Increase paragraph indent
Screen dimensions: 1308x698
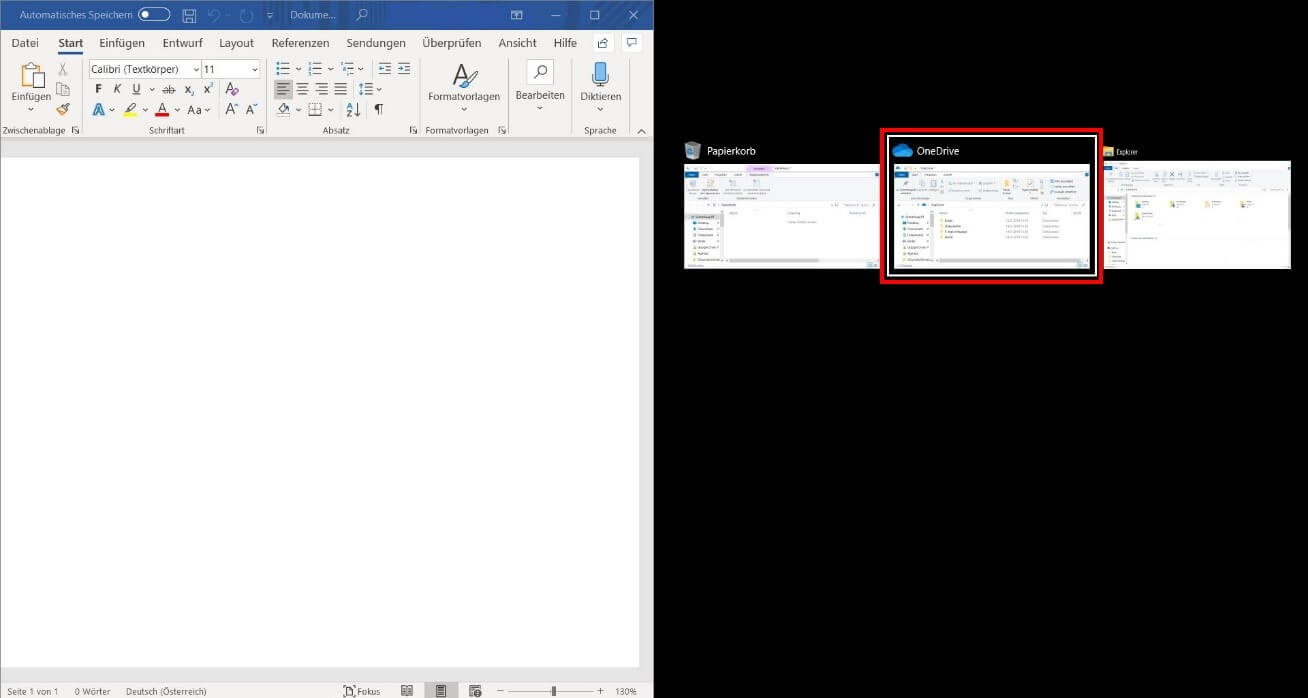[x=404, y=69]
